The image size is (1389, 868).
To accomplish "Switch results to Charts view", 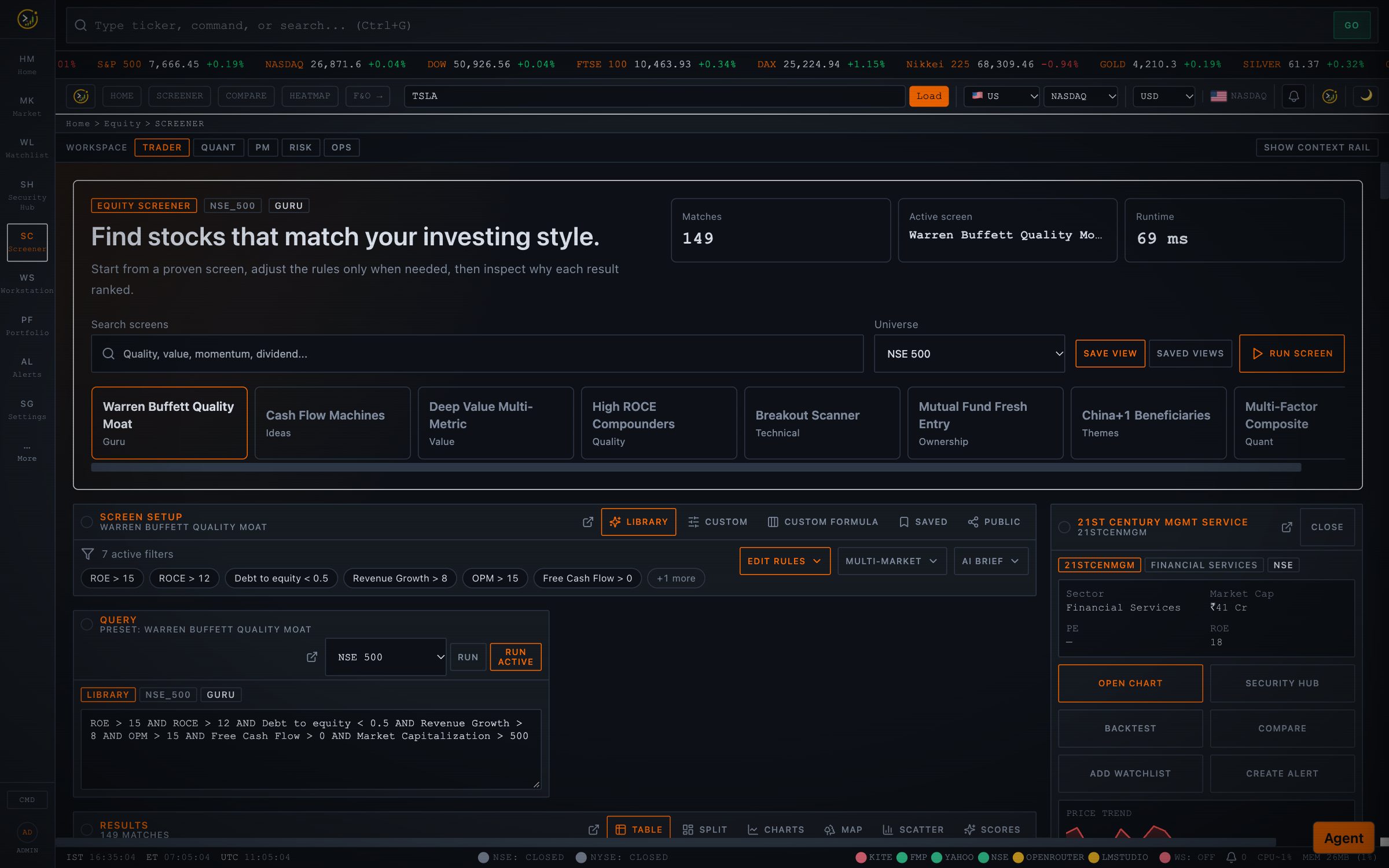I will (776, 830).
